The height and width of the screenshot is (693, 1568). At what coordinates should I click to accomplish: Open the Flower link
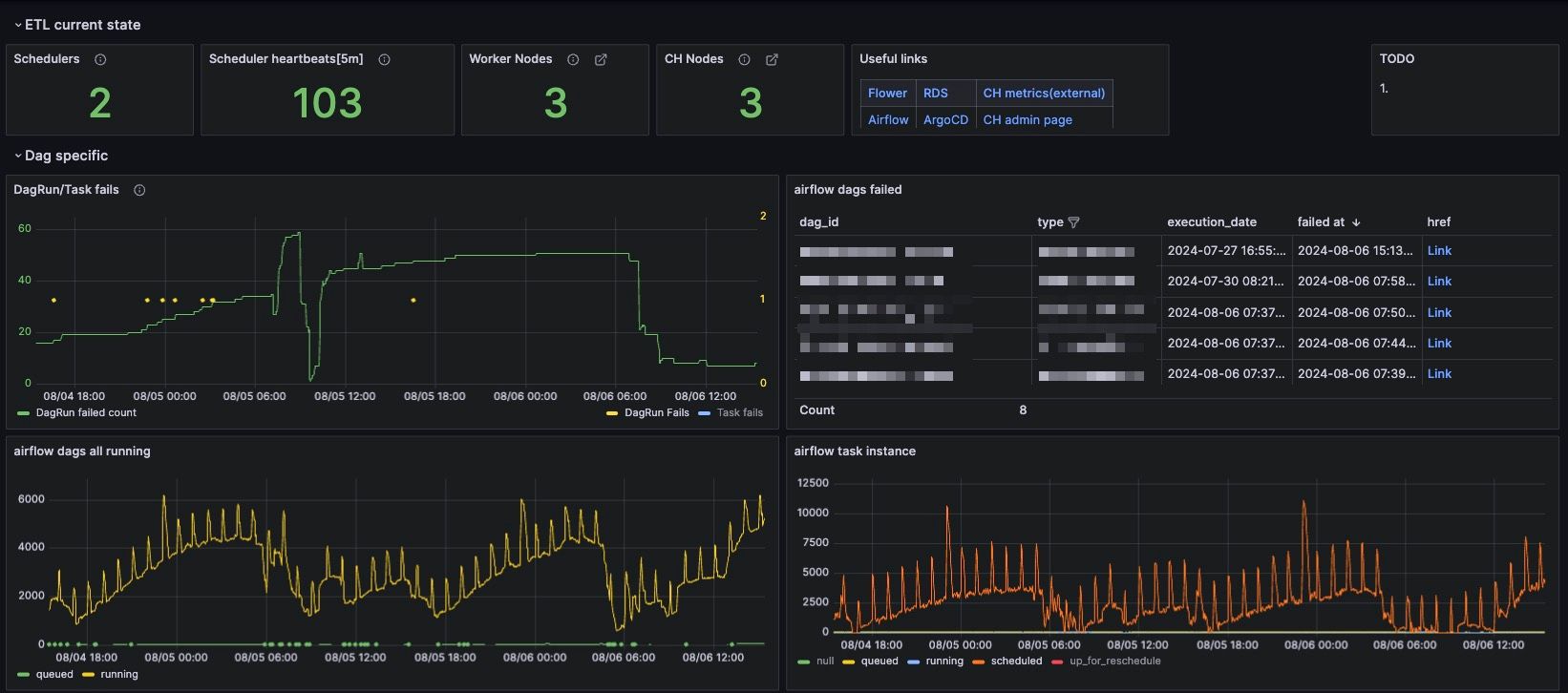point(887,94)
